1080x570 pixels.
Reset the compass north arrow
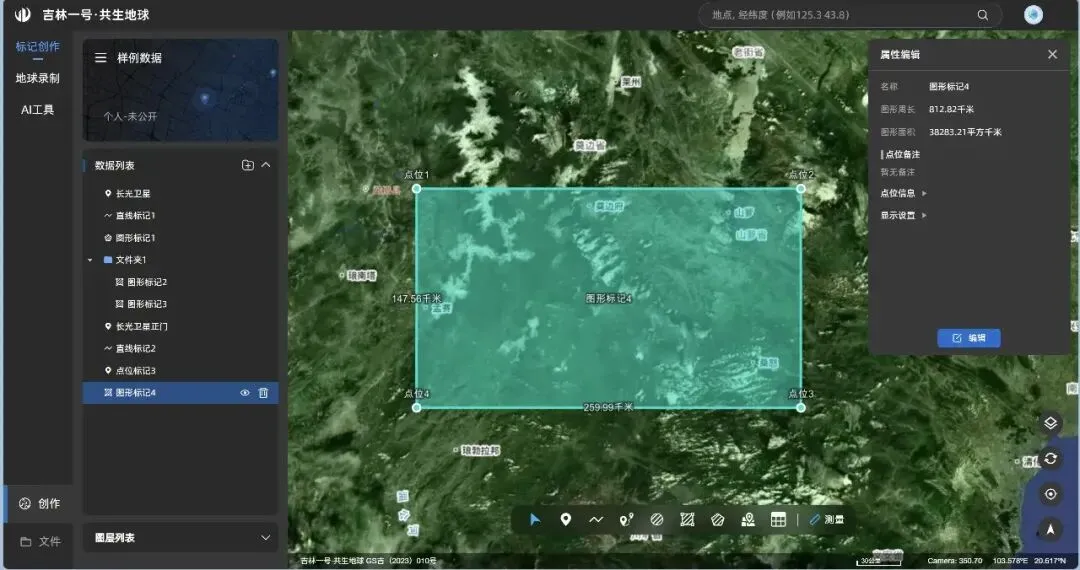(x=1050, y=529)
